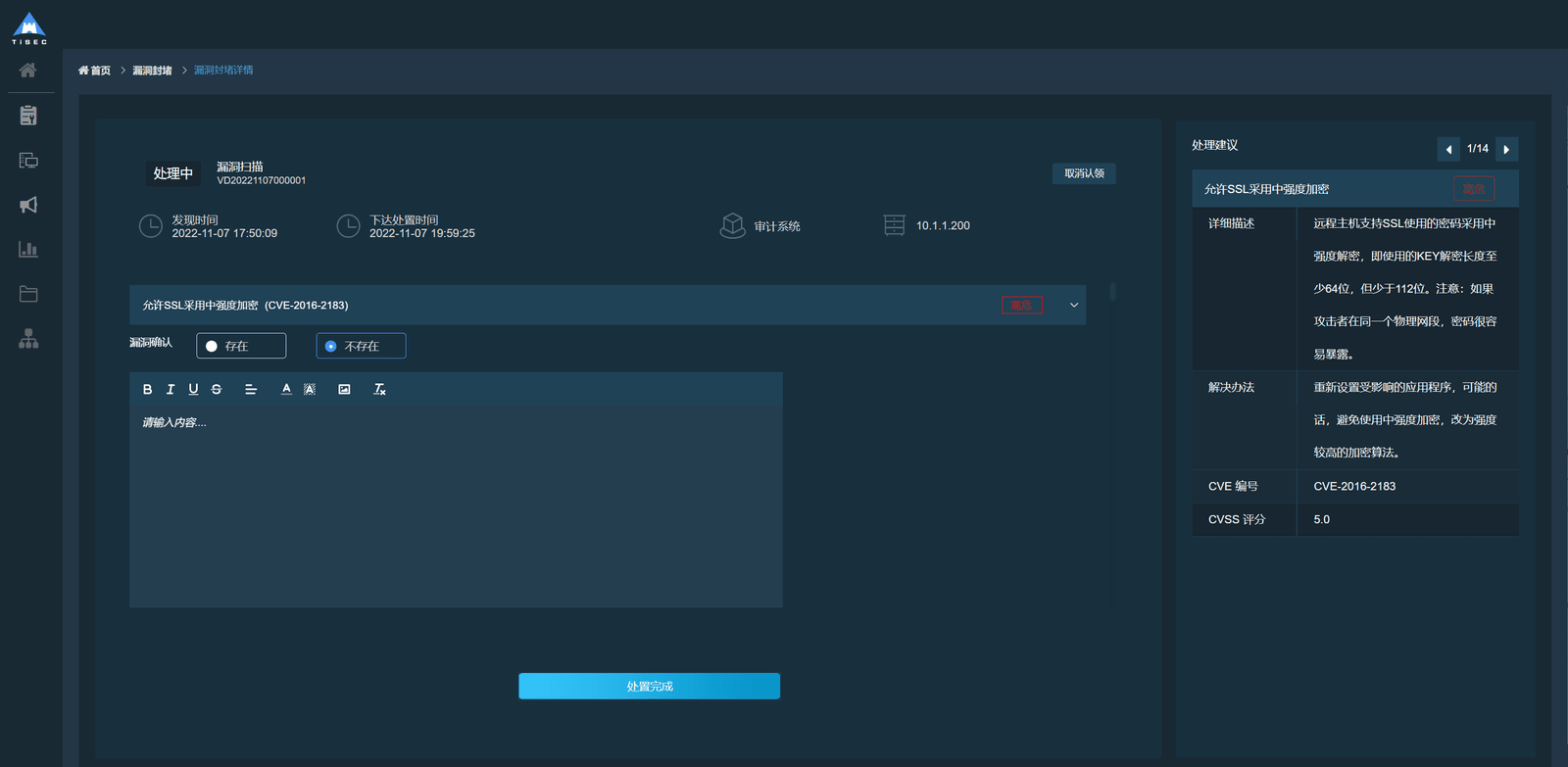Select the 存在 radio option

[x=241, y=346]
